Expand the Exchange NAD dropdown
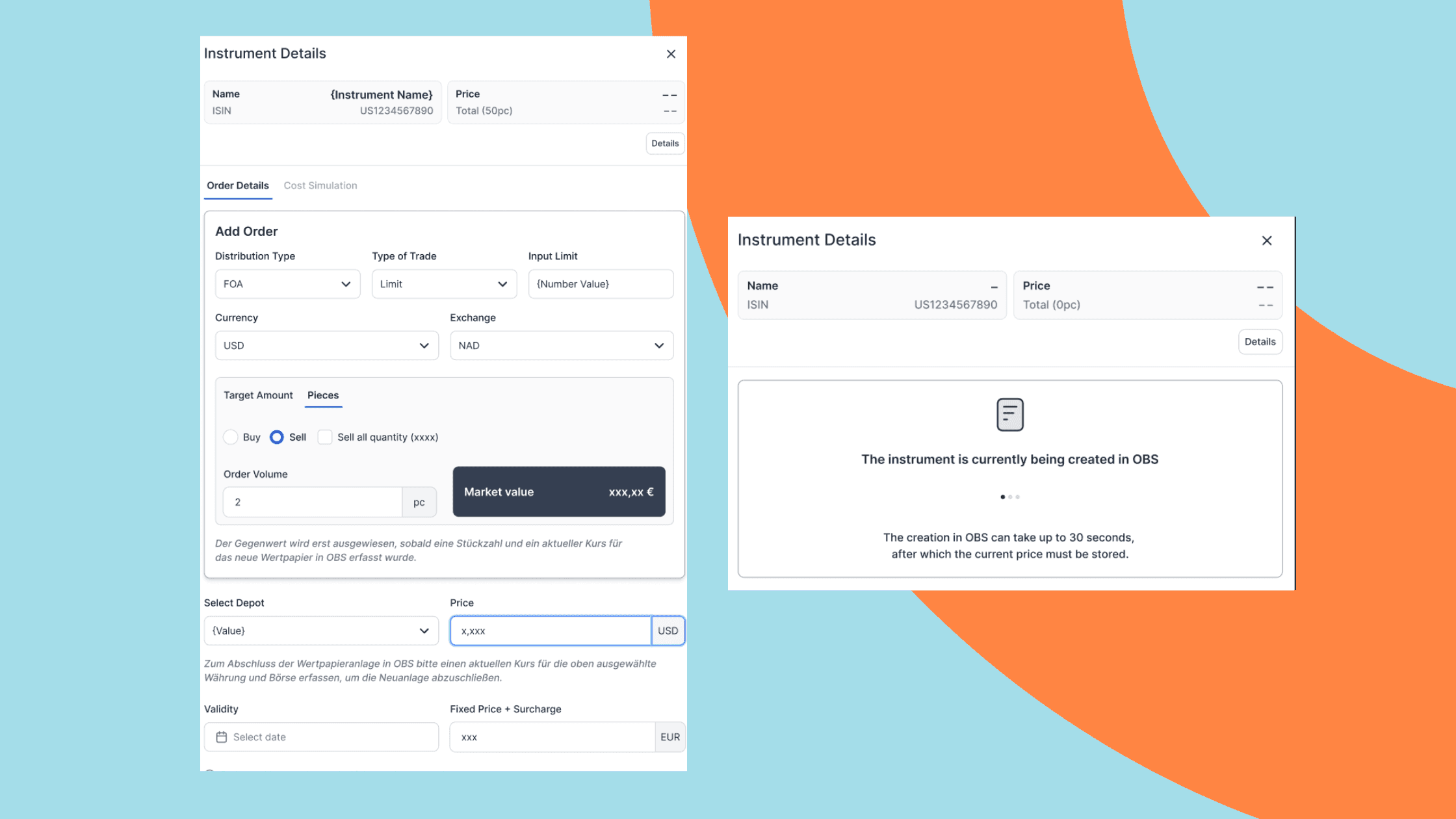The width and height of the screenshot is (1456, 819). [561, 346]
